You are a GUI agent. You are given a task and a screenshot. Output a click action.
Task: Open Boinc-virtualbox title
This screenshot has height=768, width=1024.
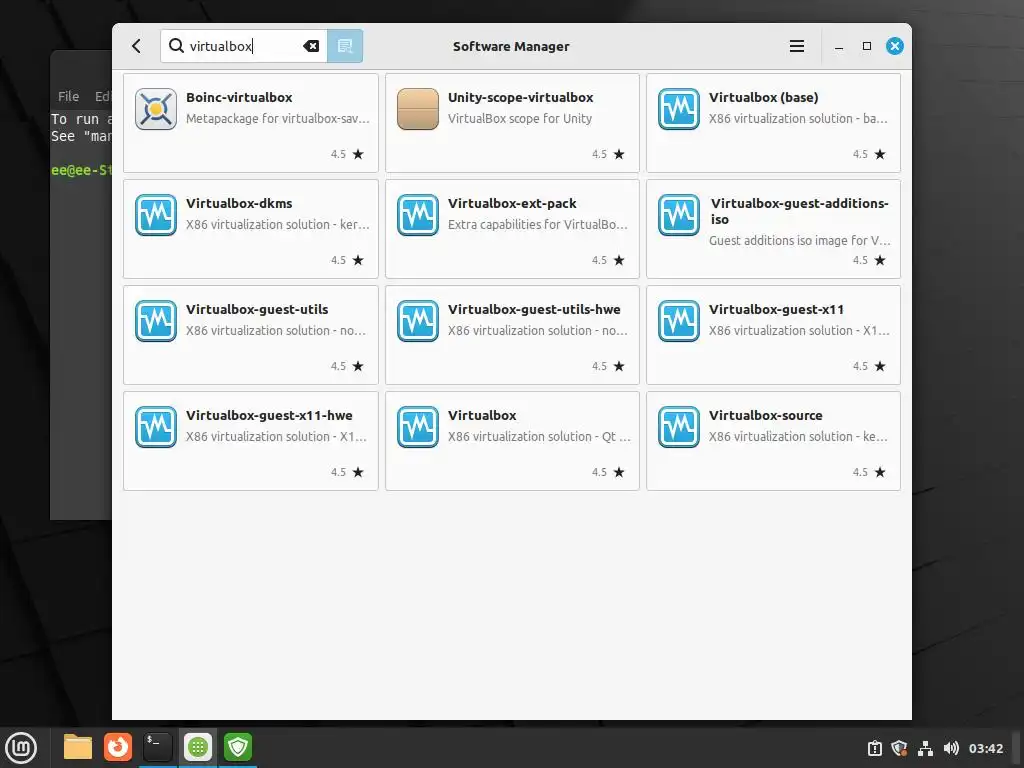pyautogui.click(x=239, y=97)
